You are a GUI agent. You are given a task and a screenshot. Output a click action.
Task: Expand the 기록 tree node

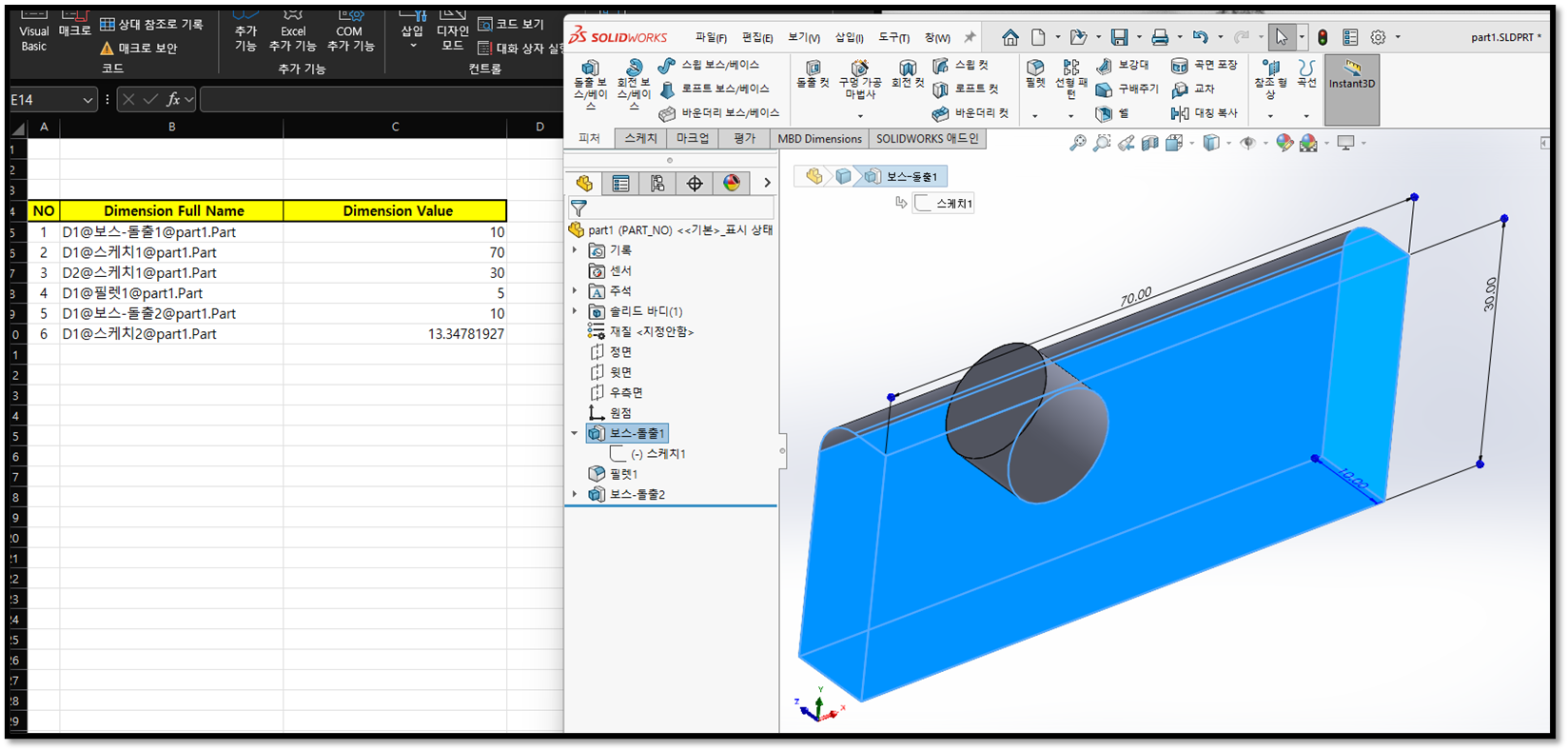click(575, 250)
